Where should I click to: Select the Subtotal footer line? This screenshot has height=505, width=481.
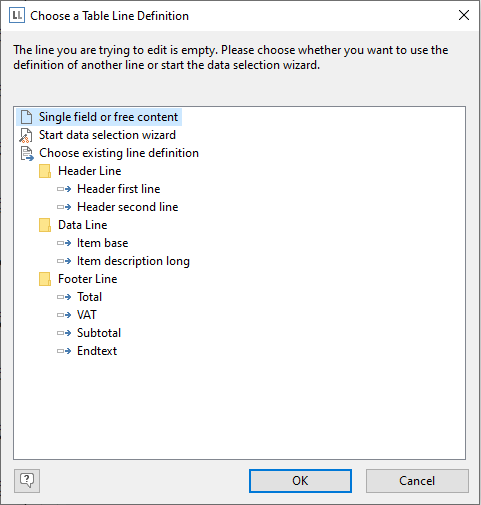pyautogui.click(x=99, y=333)
